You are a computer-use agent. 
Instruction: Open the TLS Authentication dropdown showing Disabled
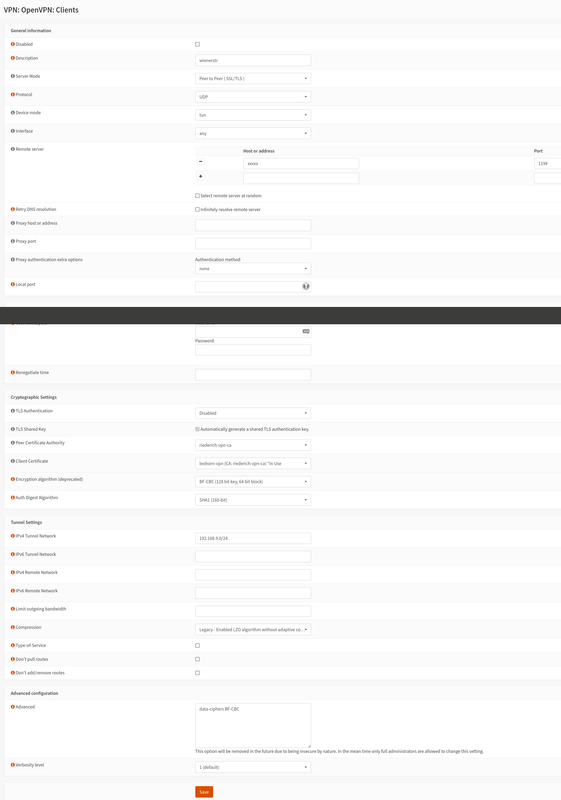253,413
